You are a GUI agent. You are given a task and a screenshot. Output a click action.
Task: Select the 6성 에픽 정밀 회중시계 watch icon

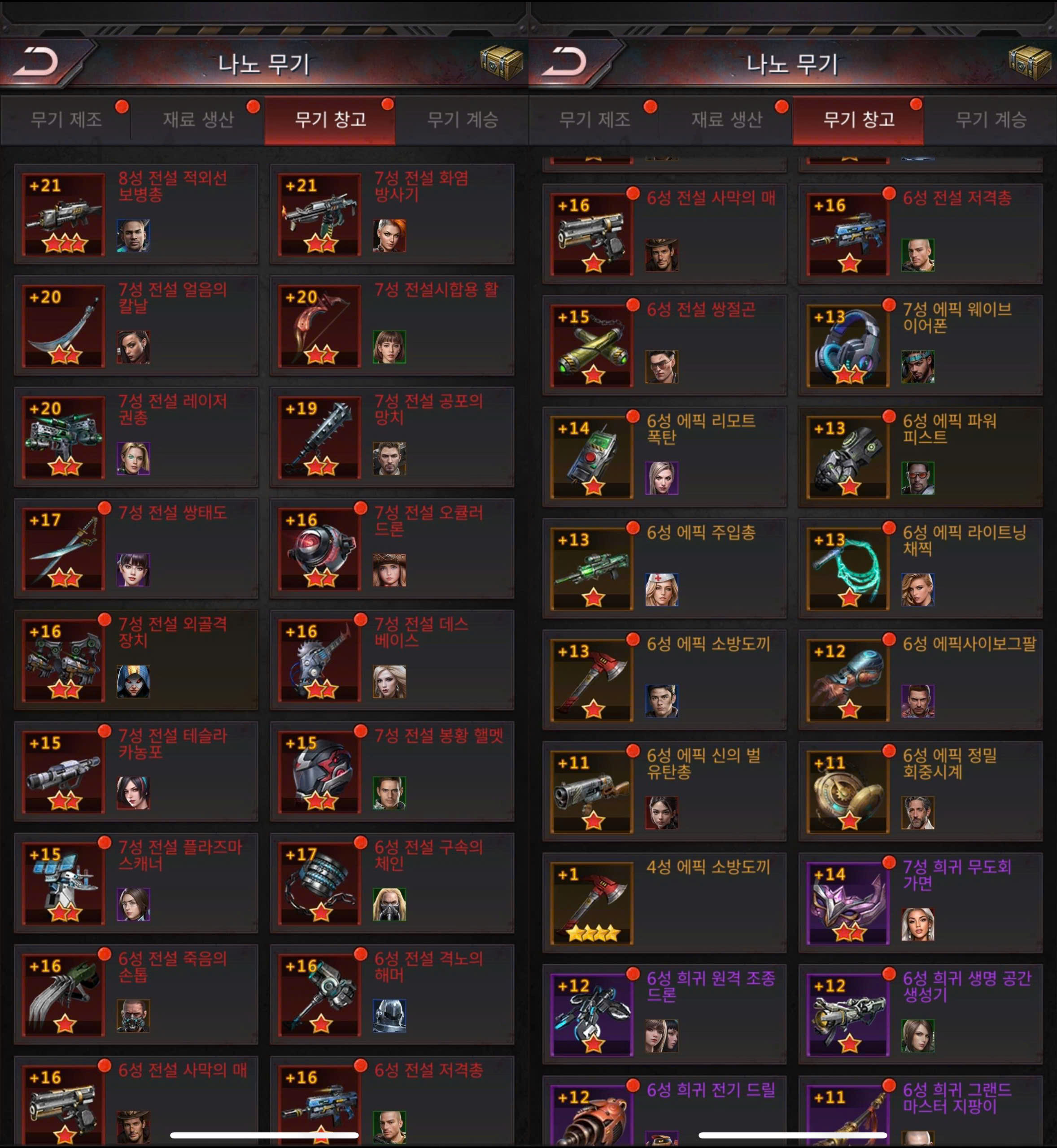pyautogui.click(x=848, y=792)
